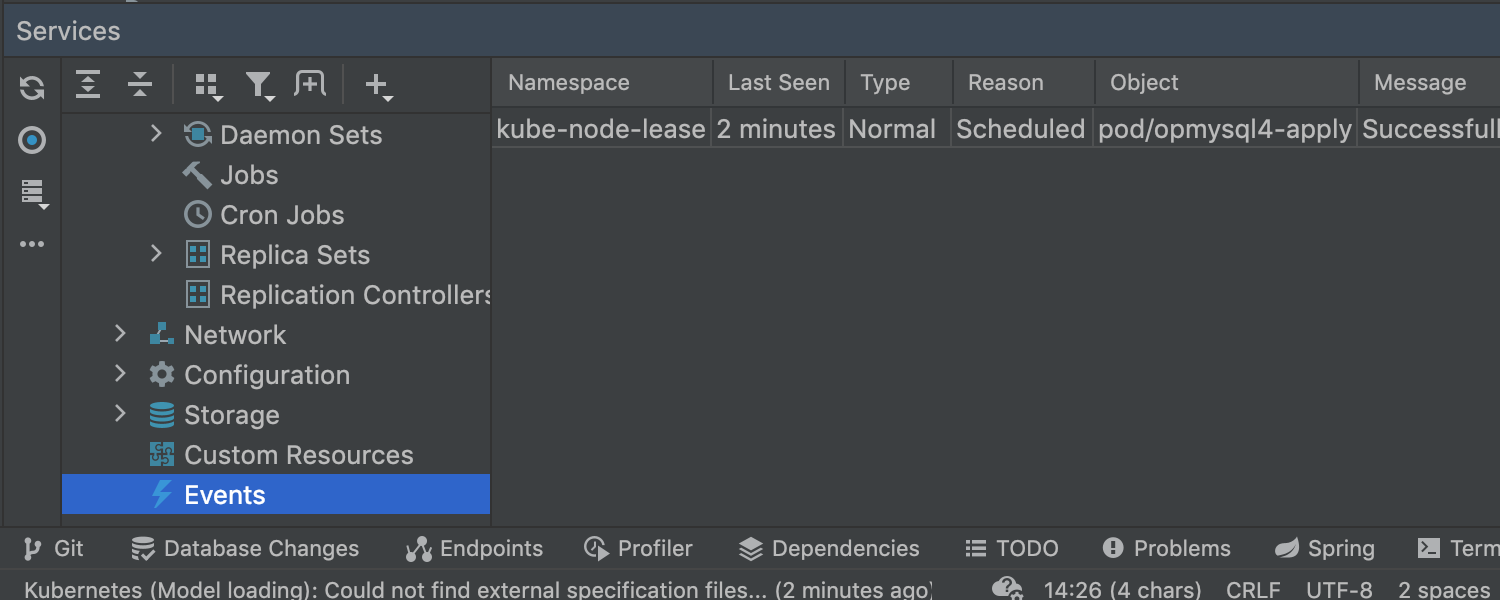Select the Cron Jobs tree item
This screenshot has width=1500, height=600.
point(282,215)
